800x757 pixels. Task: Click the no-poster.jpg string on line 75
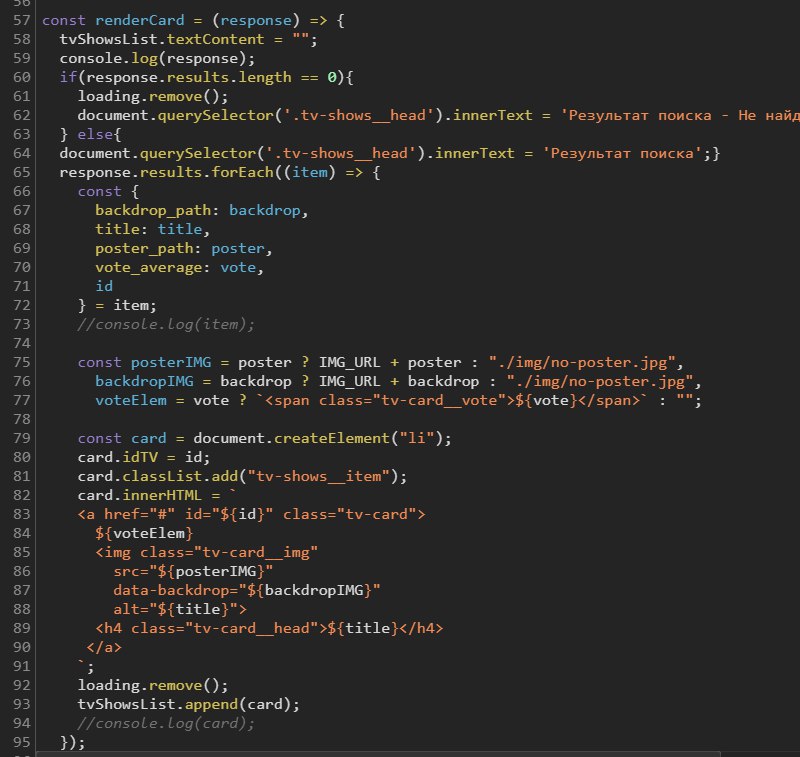582,362
